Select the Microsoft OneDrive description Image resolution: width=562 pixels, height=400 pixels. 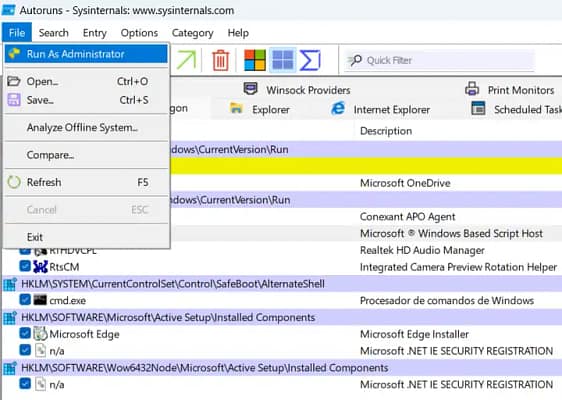(x=405, y=183)
